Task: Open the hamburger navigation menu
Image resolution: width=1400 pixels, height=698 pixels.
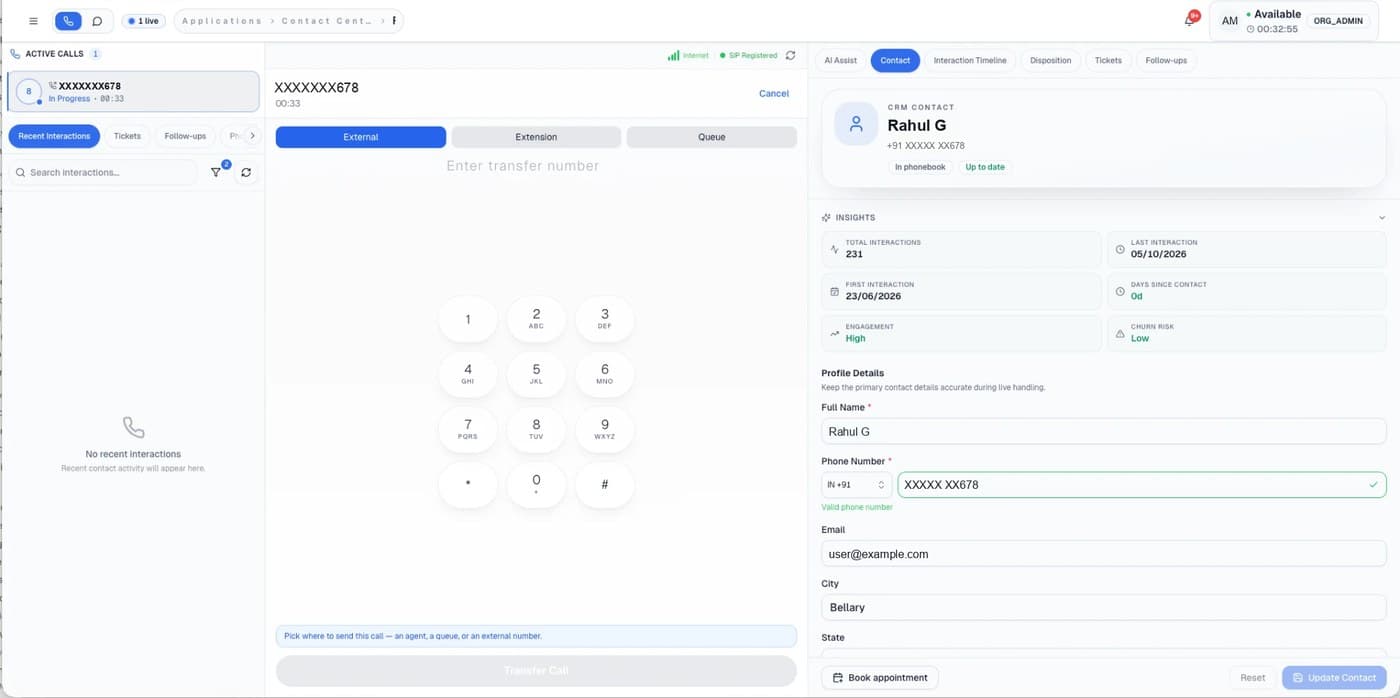Action: (34, 21)
